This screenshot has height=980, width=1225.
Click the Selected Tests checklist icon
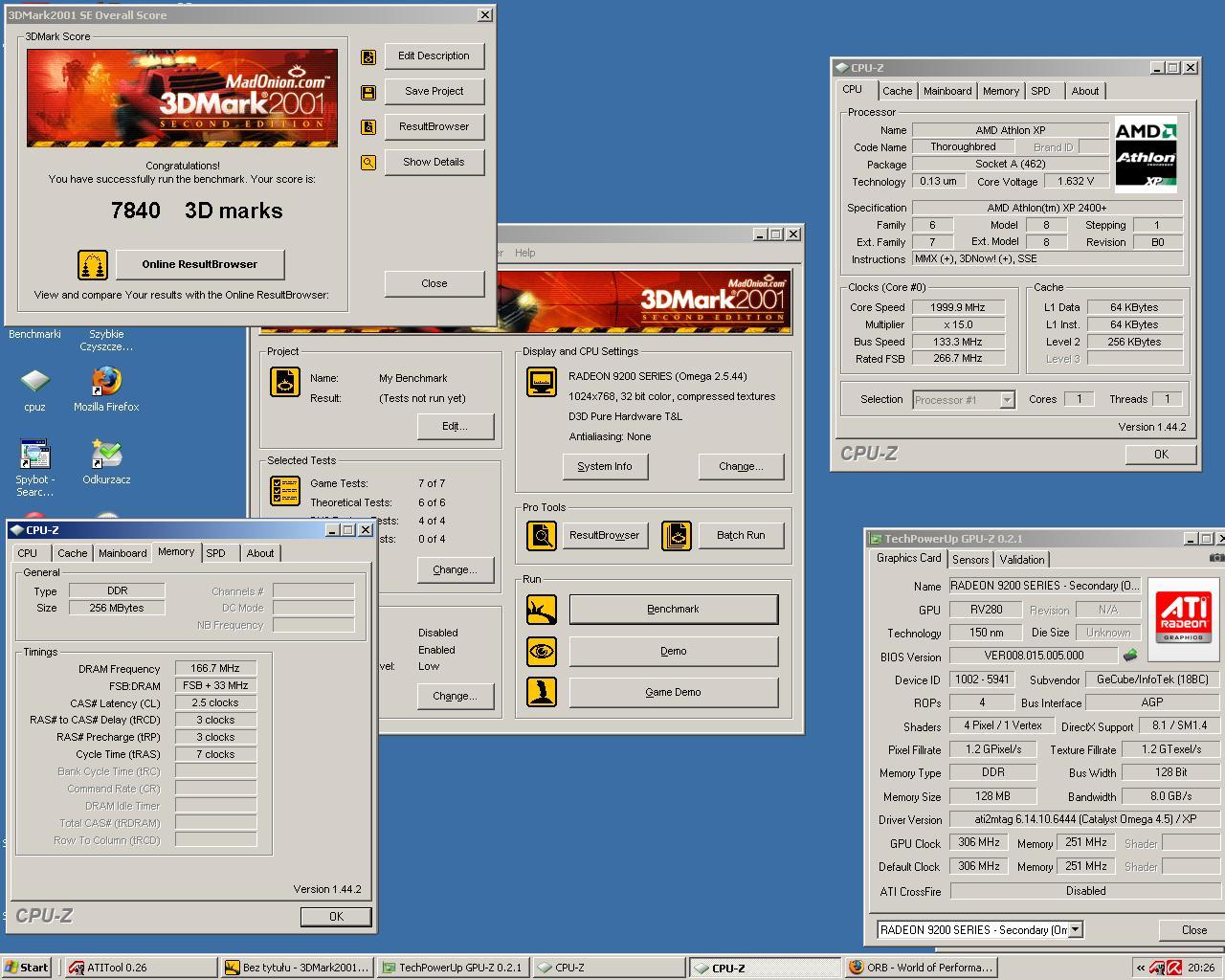click(x=285, y=491)
